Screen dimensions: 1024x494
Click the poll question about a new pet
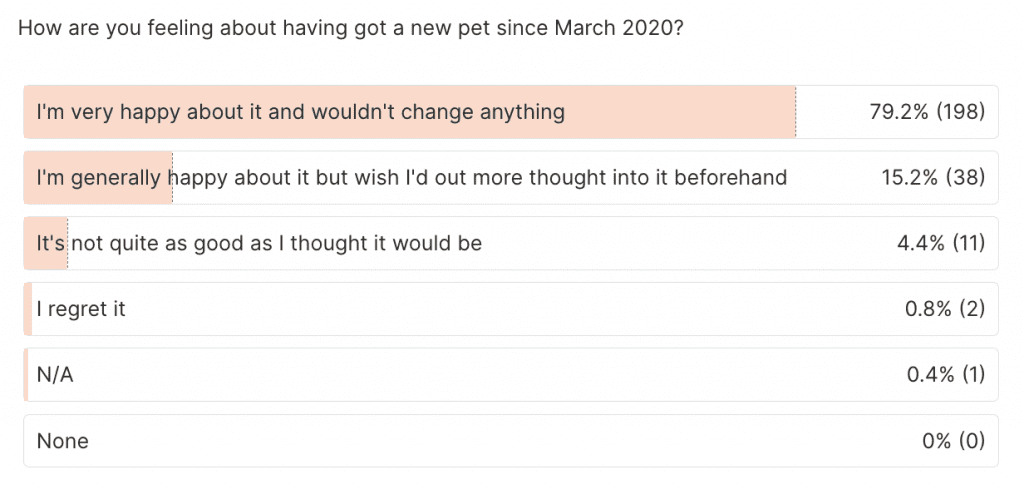(351, 28)
